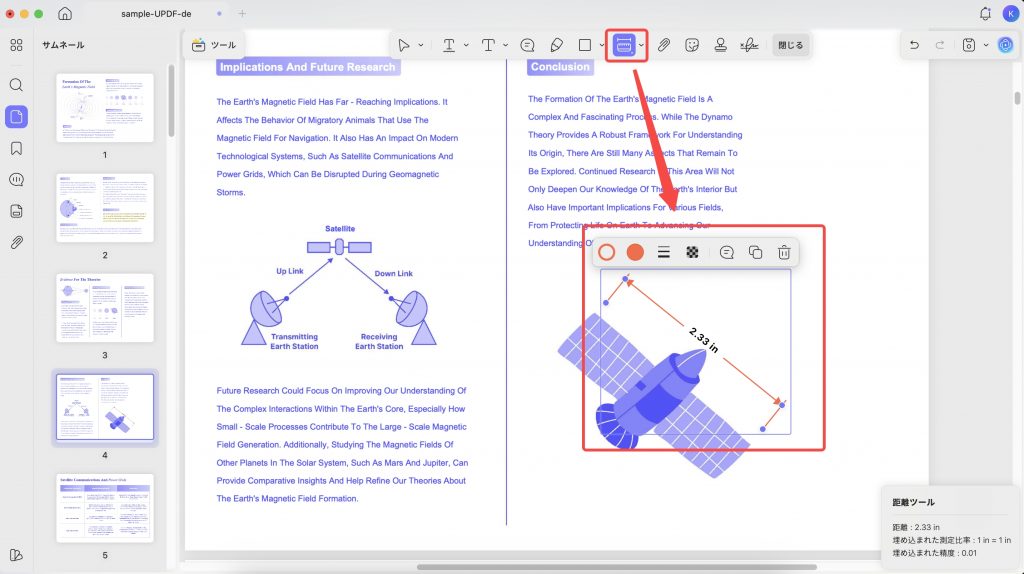Screen dimensions: 1024x574
Task: Copy the measurement annotation
Action: [x=756, y=253]
